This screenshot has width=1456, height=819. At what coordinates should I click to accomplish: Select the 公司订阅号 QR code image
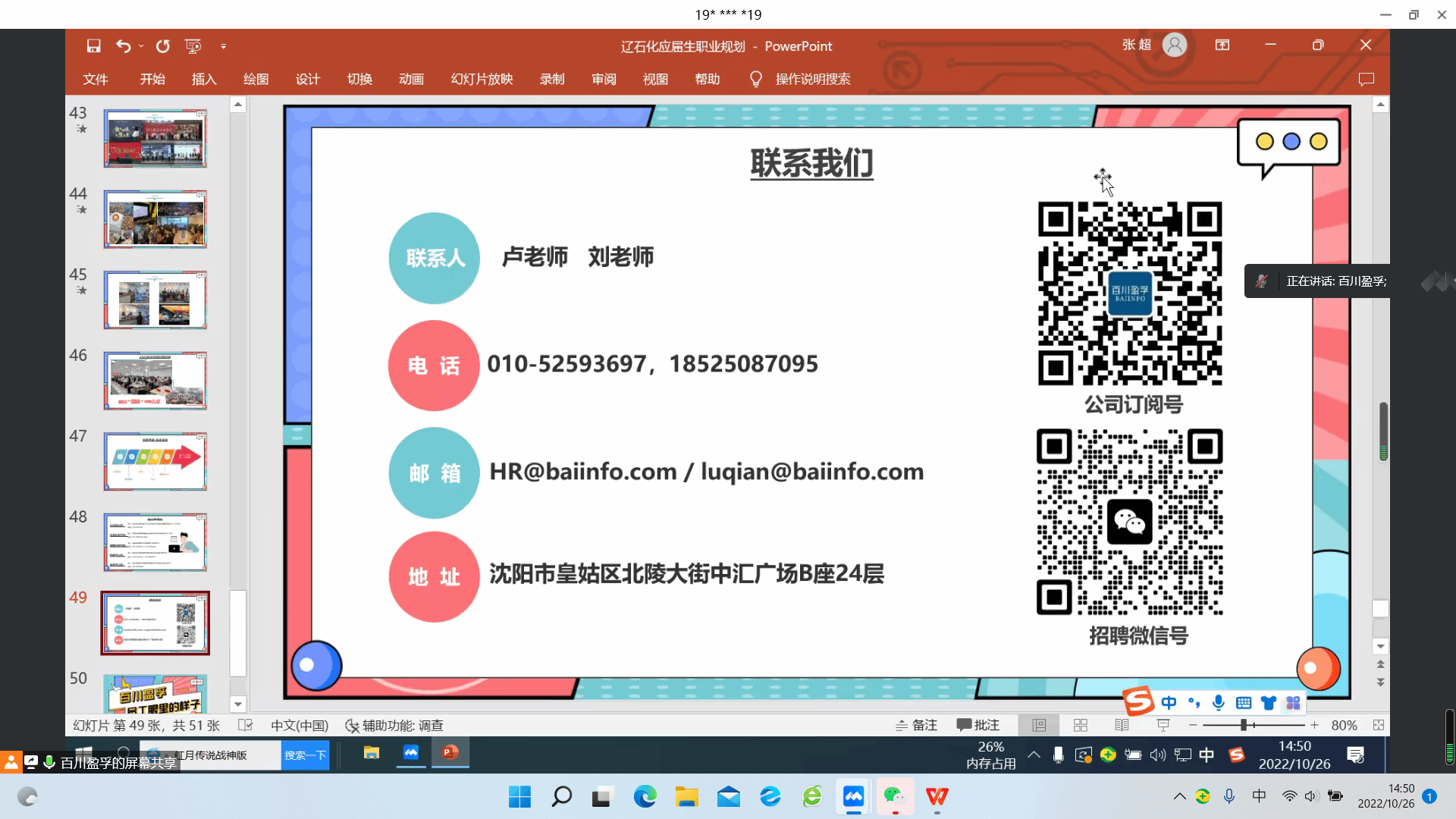1130,293
